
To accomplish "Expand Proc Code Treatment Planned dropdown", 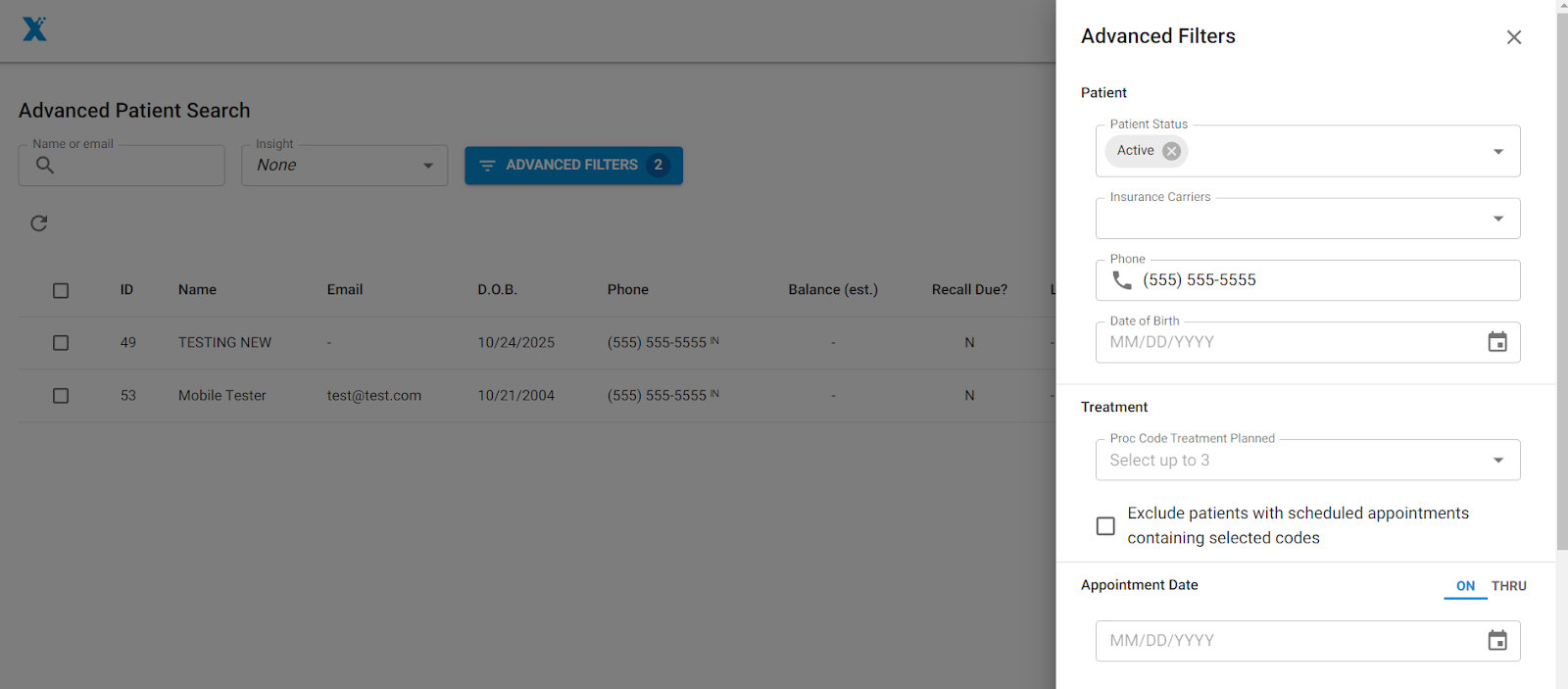I will pyautogui.click(x=1497, y=461).
